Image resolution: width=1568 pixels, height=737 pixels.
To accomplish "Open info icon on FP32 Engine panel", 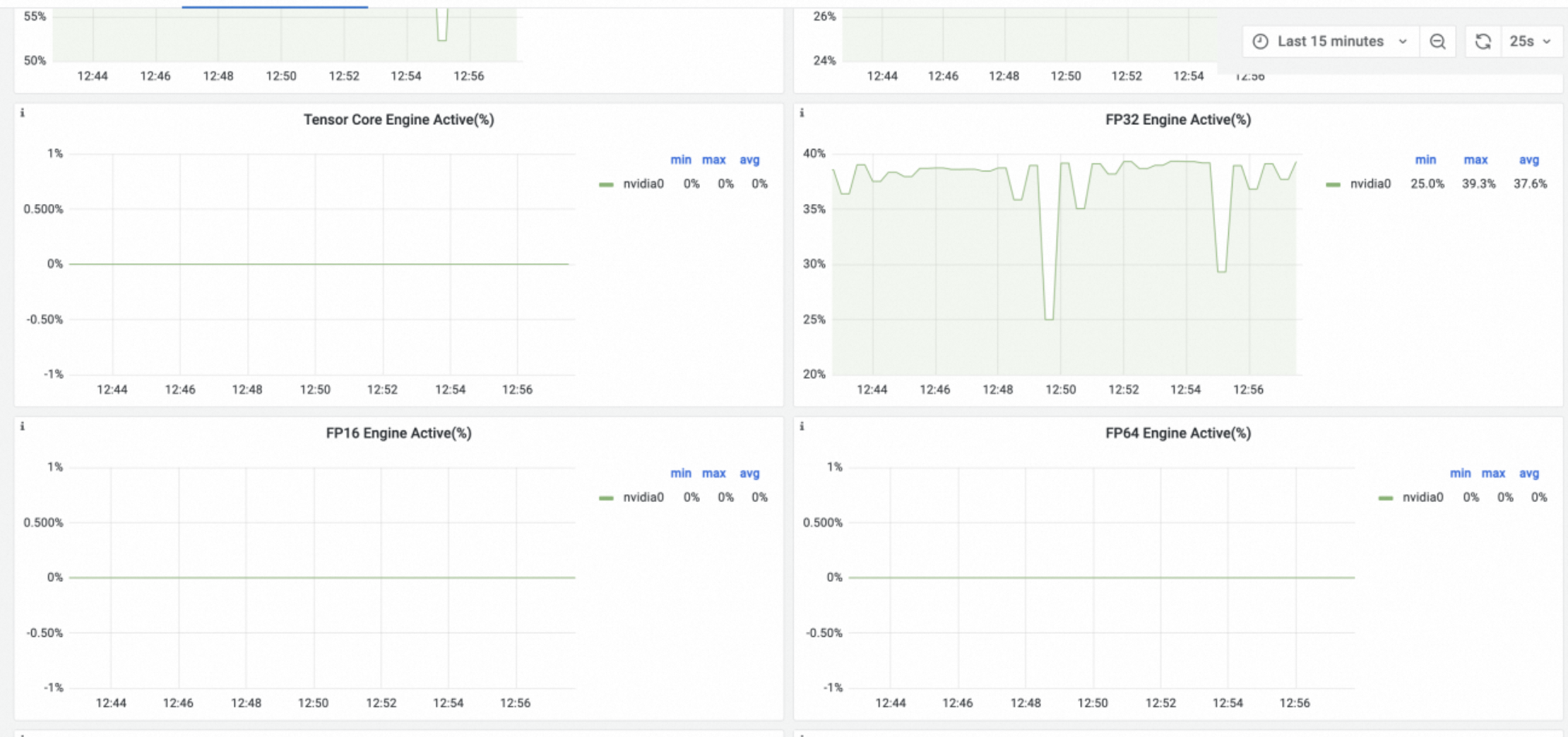I will tap(802, 113).
